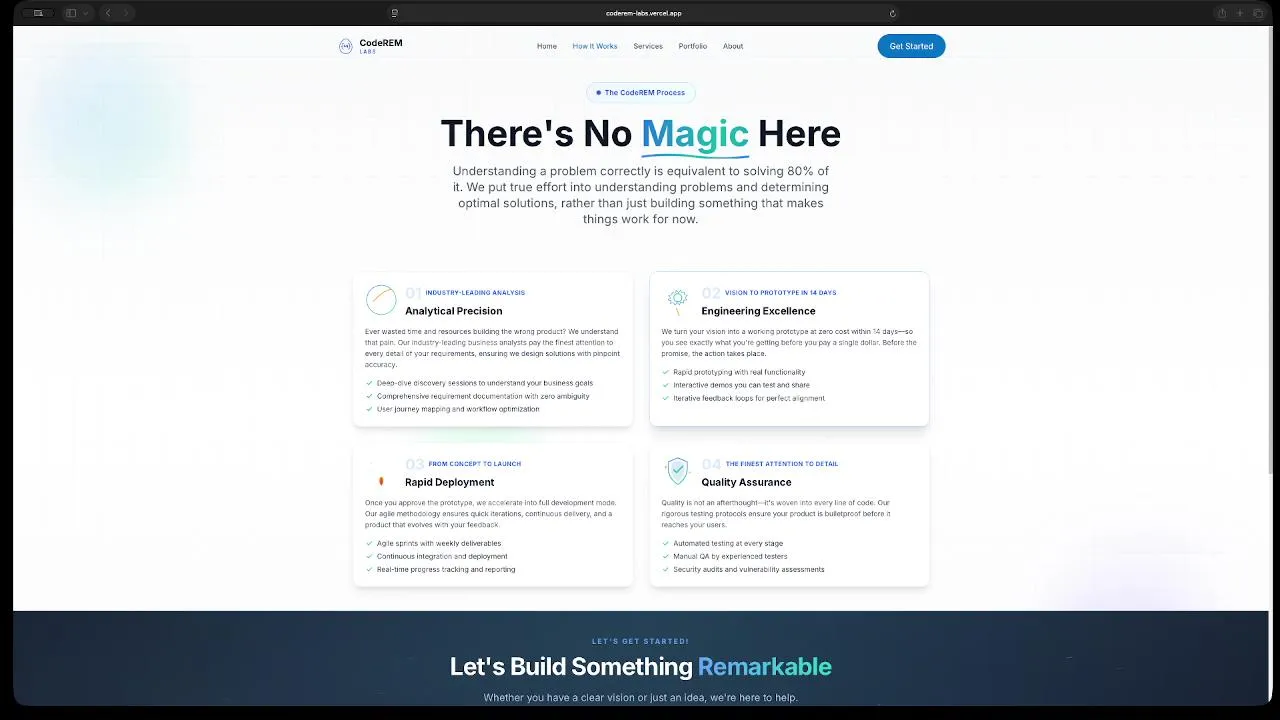Click 'Real-time progress tracking and reporting' text
This screenshot has width=1280, height=720.
tap(446, 569)
